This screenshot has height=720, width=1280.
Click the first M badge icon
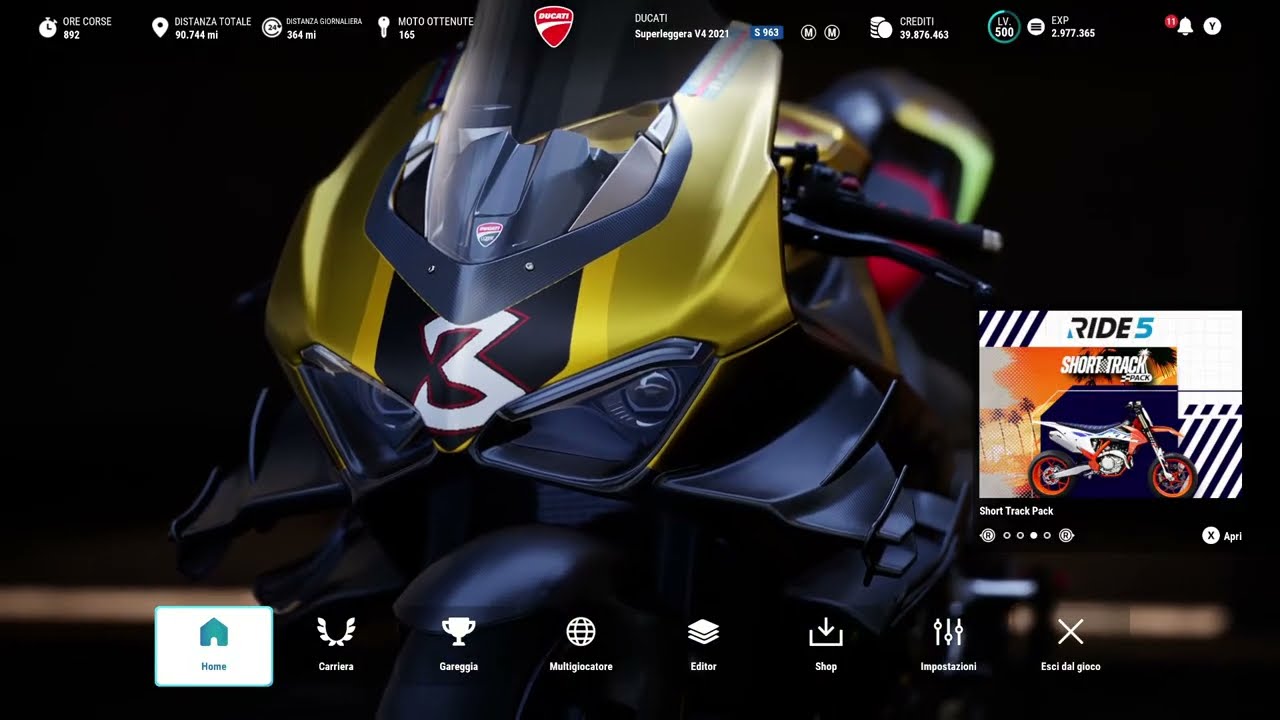pos(809,33)
